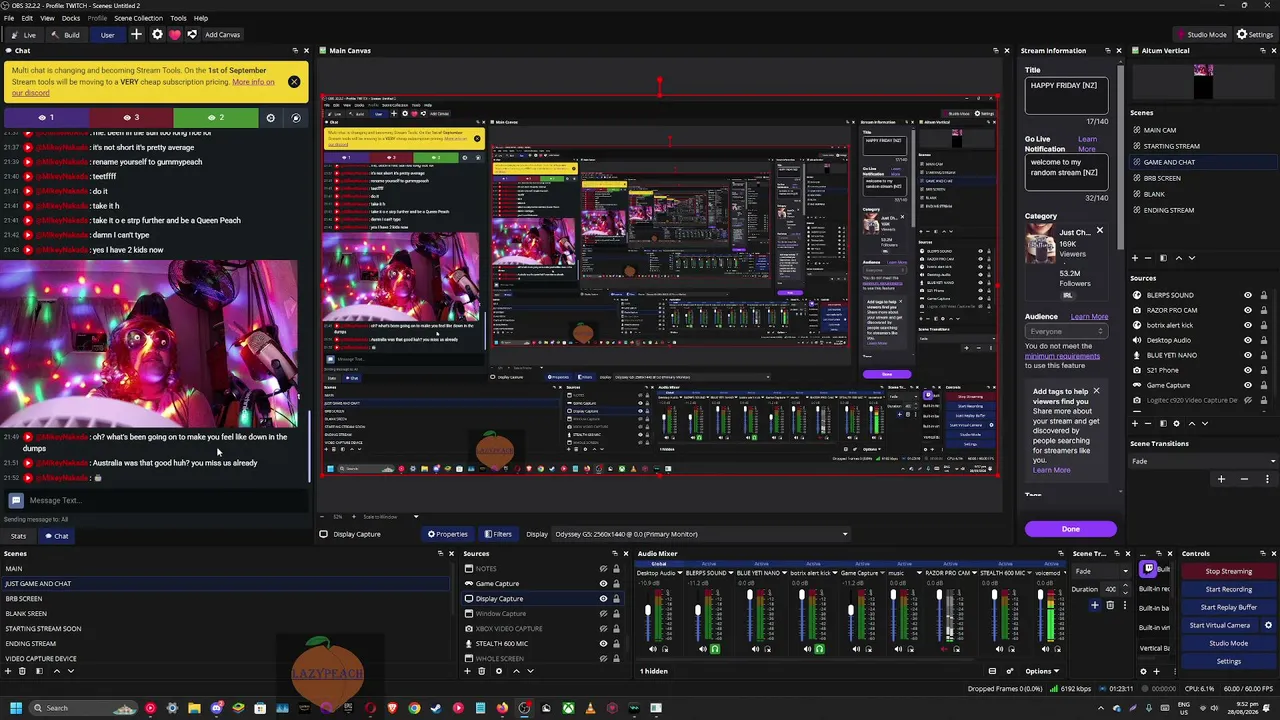Remove scene transition with trash icon
The width and height of the screenshot is (1280, 720).
[1110, 605]
